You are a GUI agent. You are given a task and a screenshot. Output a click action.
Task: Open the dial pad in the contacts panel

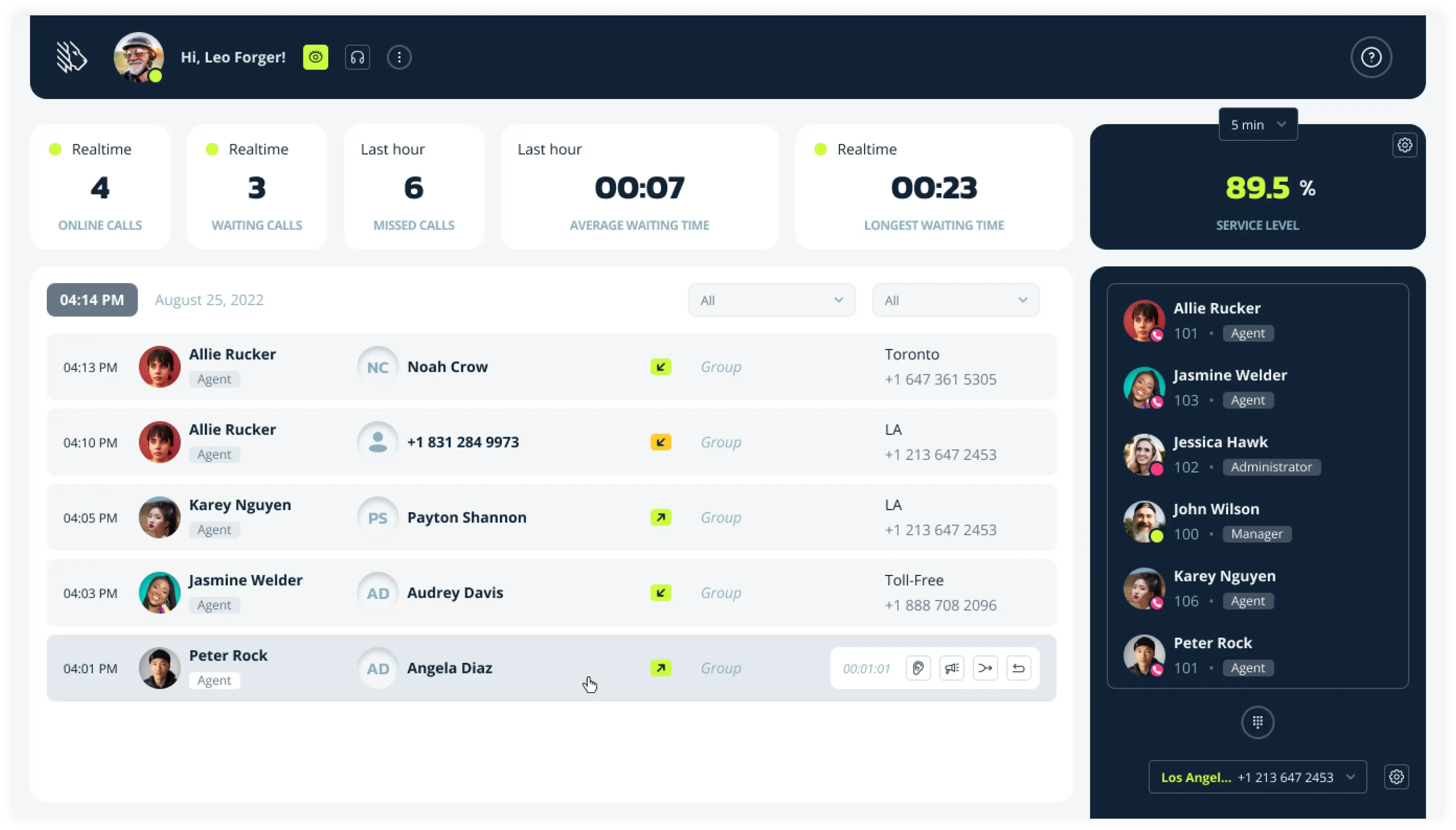point(1258,722)
